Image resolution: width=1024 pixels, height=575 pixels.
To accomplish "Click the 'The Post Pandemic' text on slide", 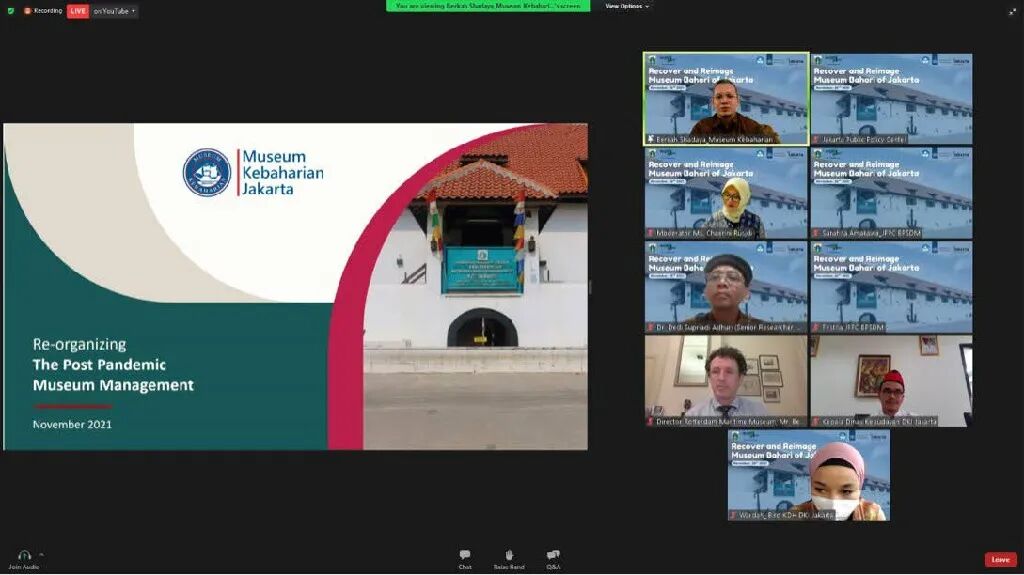I will (99, 365).
